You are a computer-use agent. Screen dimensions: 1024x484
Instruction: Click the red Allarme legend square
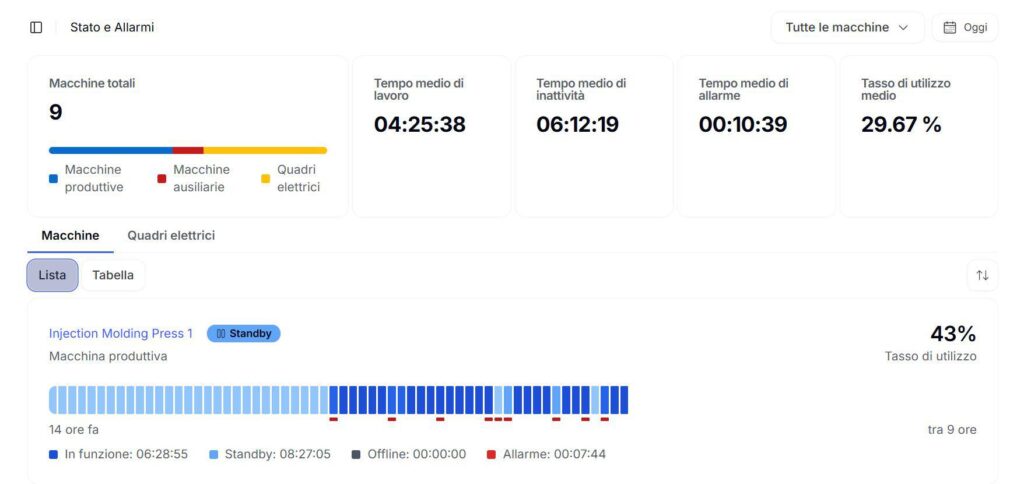[491, 455]
